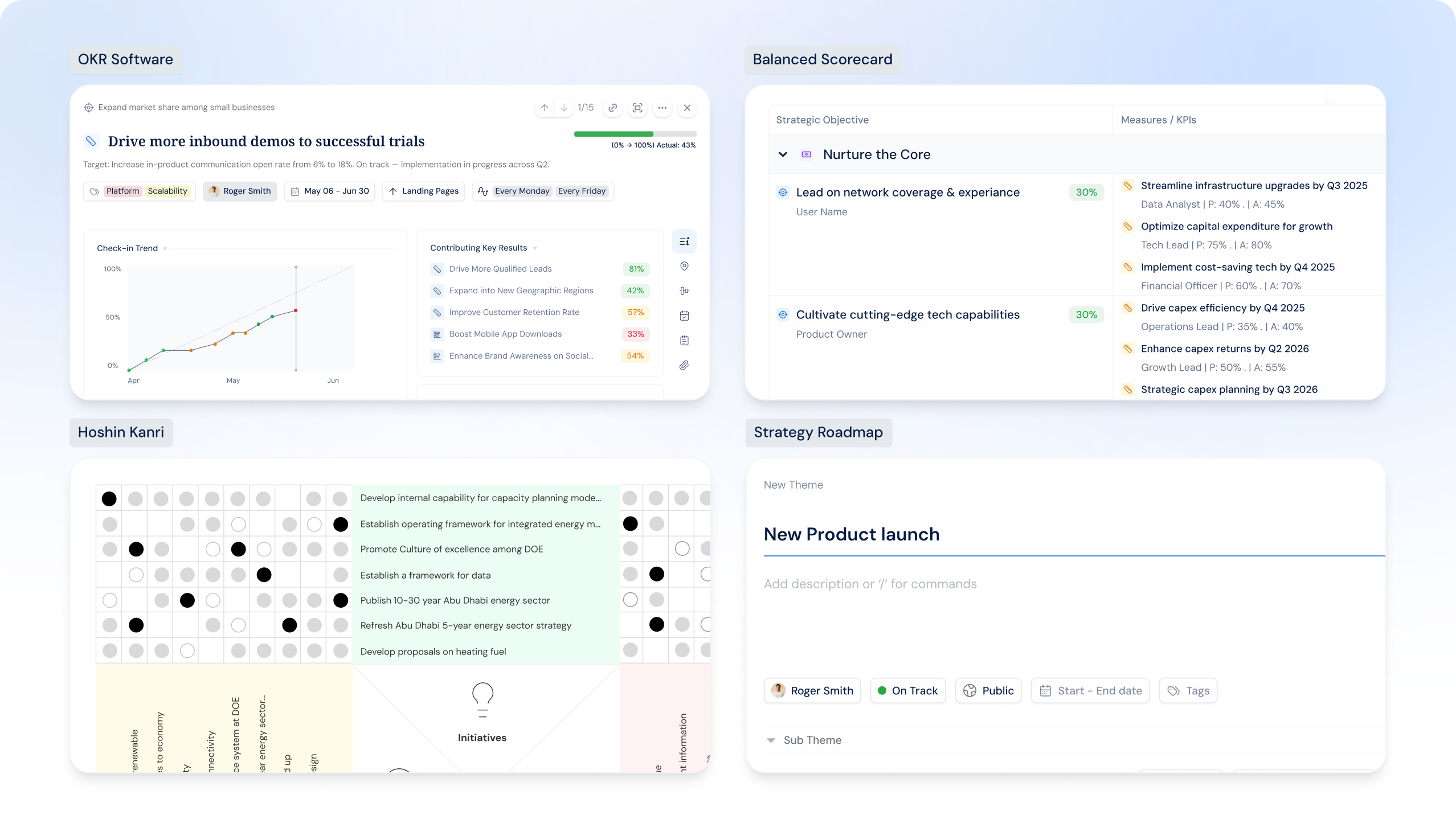This screenshot has height=819, width=1456.
Task: Click the objective target icon in breadcrumb
Action: pos(88,108)
